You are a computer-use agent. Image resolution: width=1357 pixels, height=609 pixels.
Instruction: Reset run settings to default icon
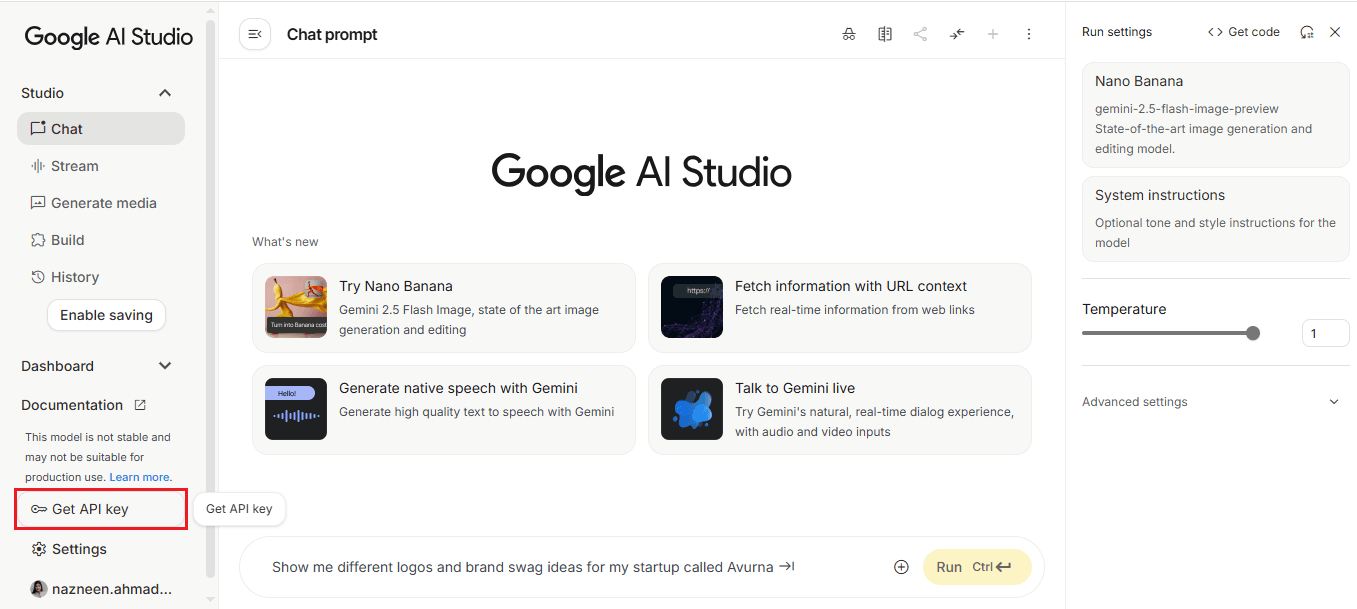click(1306, 32)
